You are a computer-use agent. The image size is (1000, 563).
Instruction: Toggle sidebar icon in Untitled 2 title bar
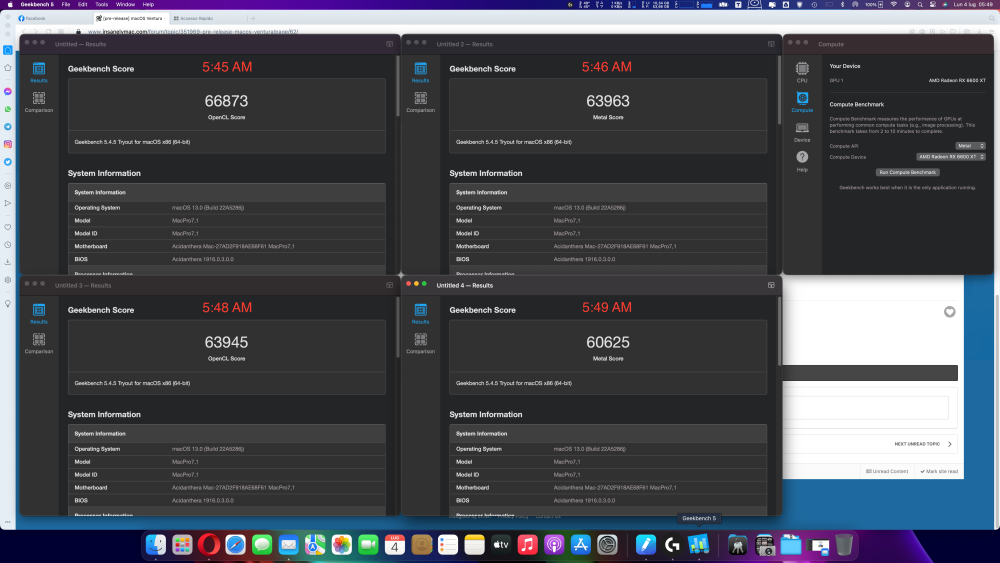tap(771, 44)
